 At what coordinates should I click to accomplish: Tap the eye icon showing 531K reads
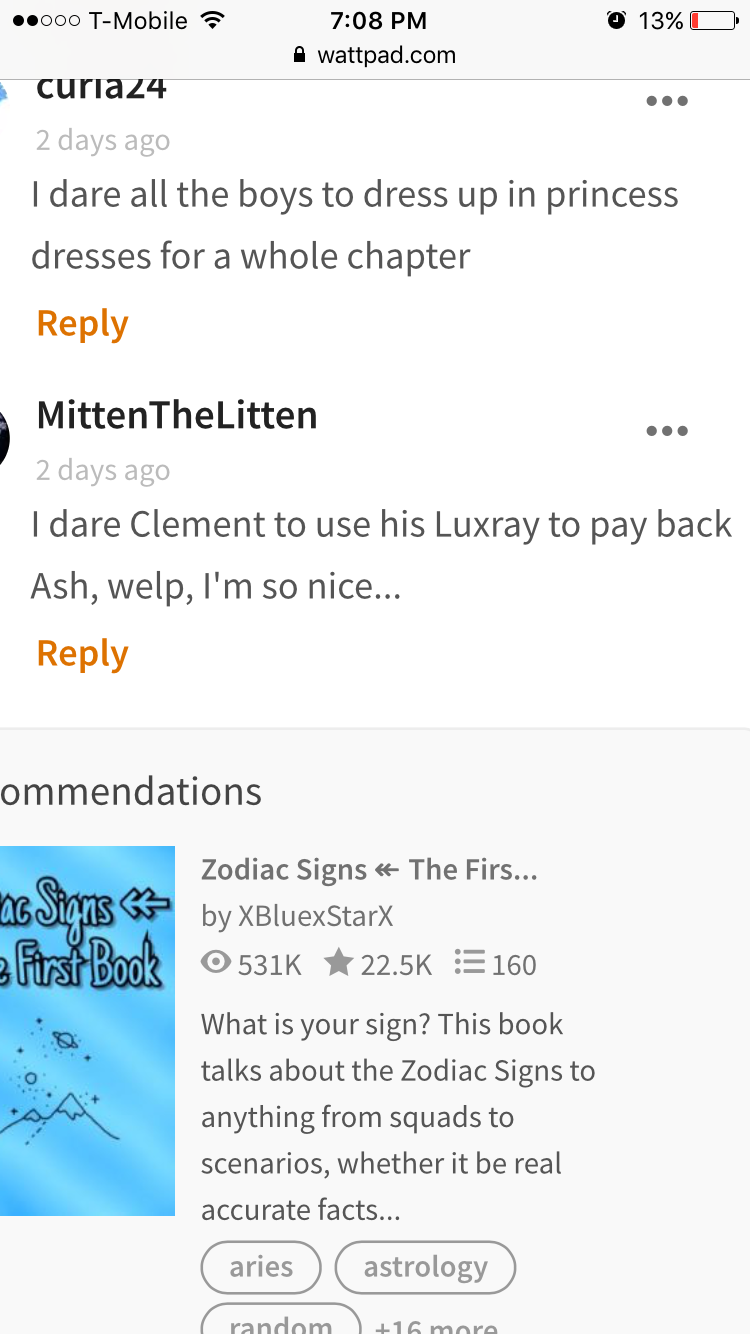(x=216, y=963)
